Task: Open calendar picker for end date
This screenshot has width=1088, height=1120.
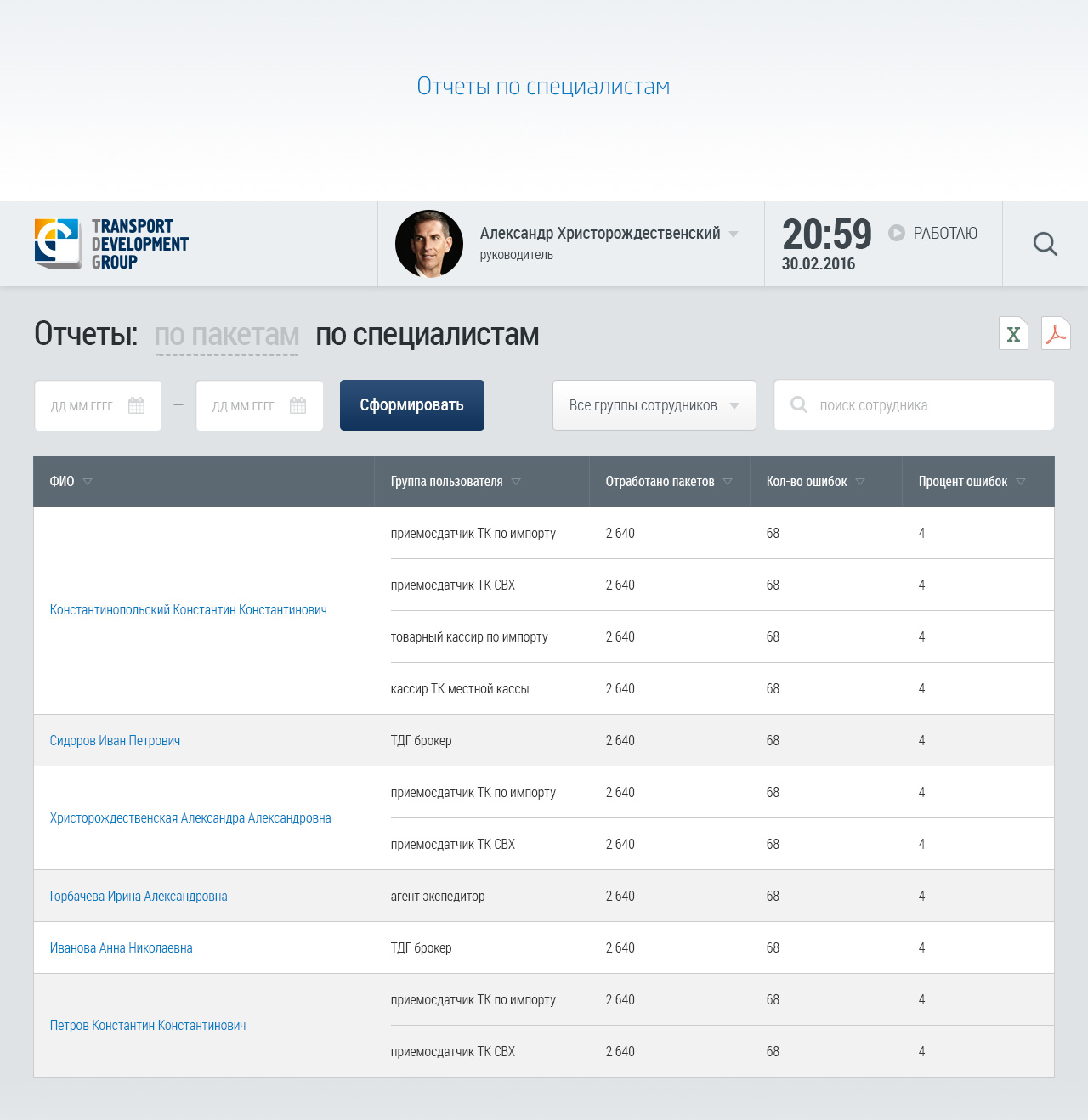Action: [x=297, y=406]
